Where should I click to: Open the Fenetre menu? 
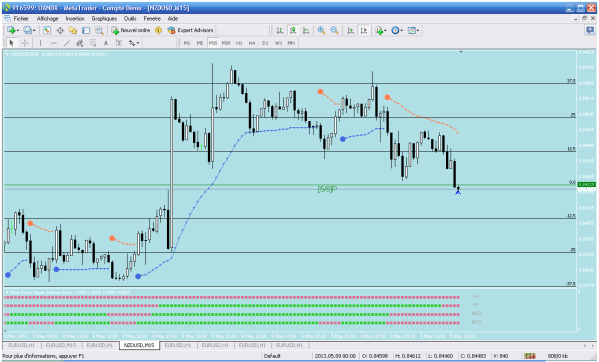pos(152,18)
